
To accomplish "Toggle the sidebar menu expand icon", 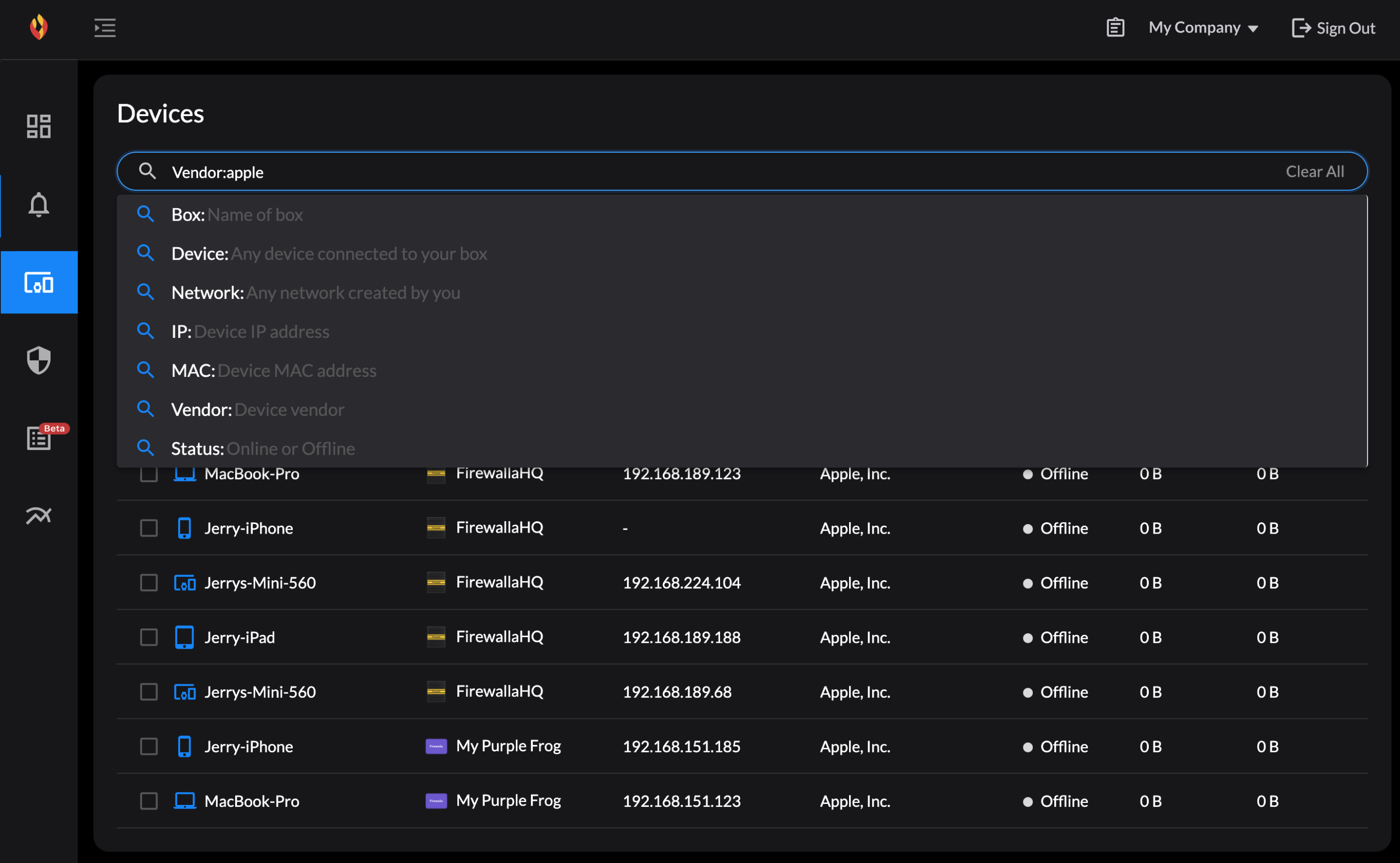I will click(x=105, y=28).
